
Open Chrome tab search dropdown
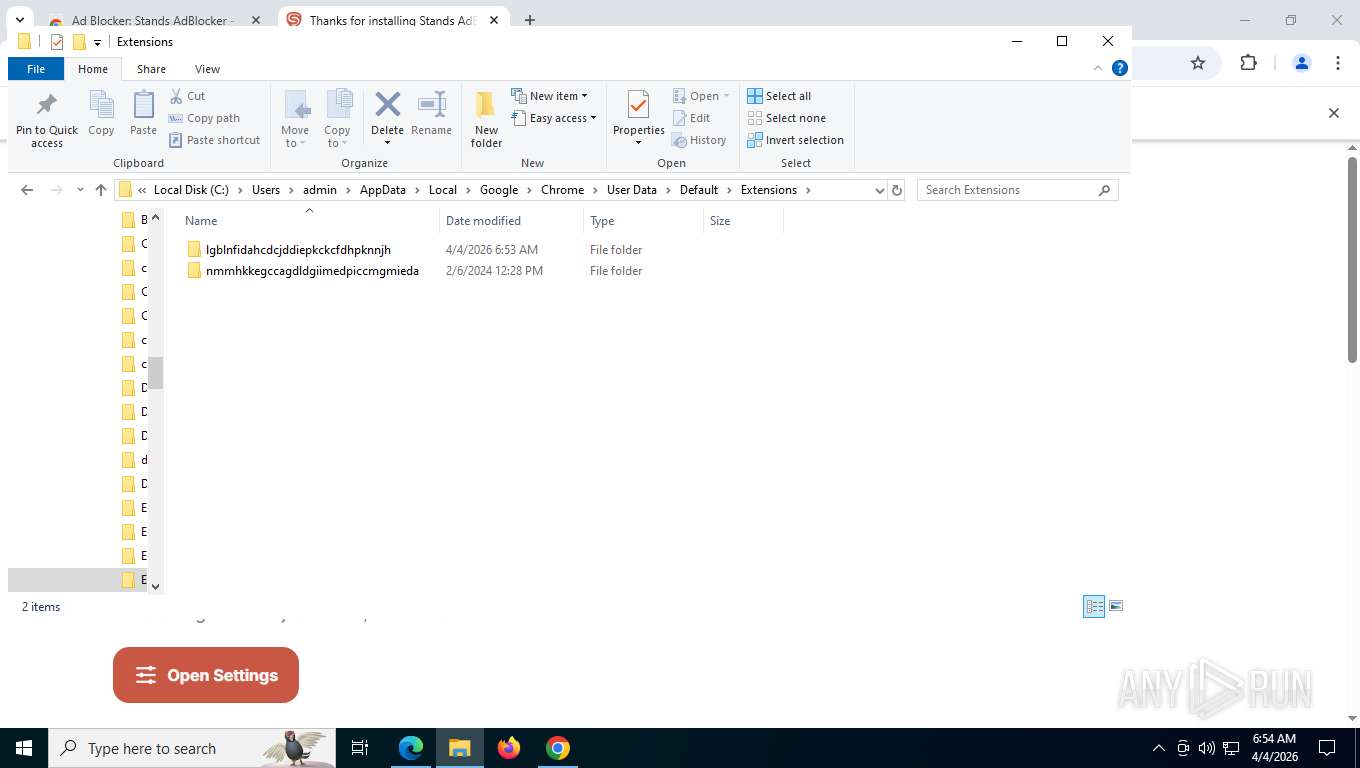pos(19,20)
